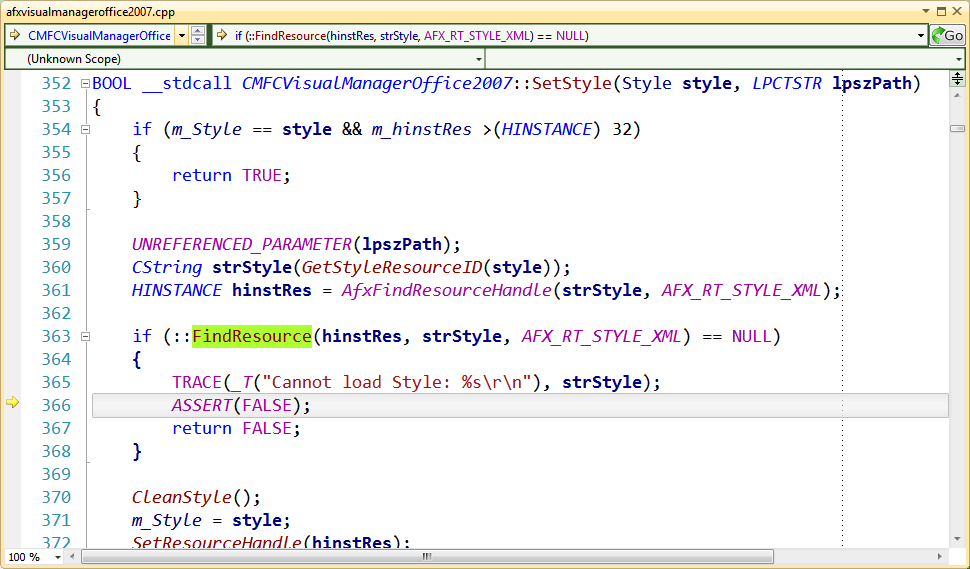The width and height of the screenshot is (970, 569).
Task: Click the arrow icon beside the FindResource entry
Action: 221,36
